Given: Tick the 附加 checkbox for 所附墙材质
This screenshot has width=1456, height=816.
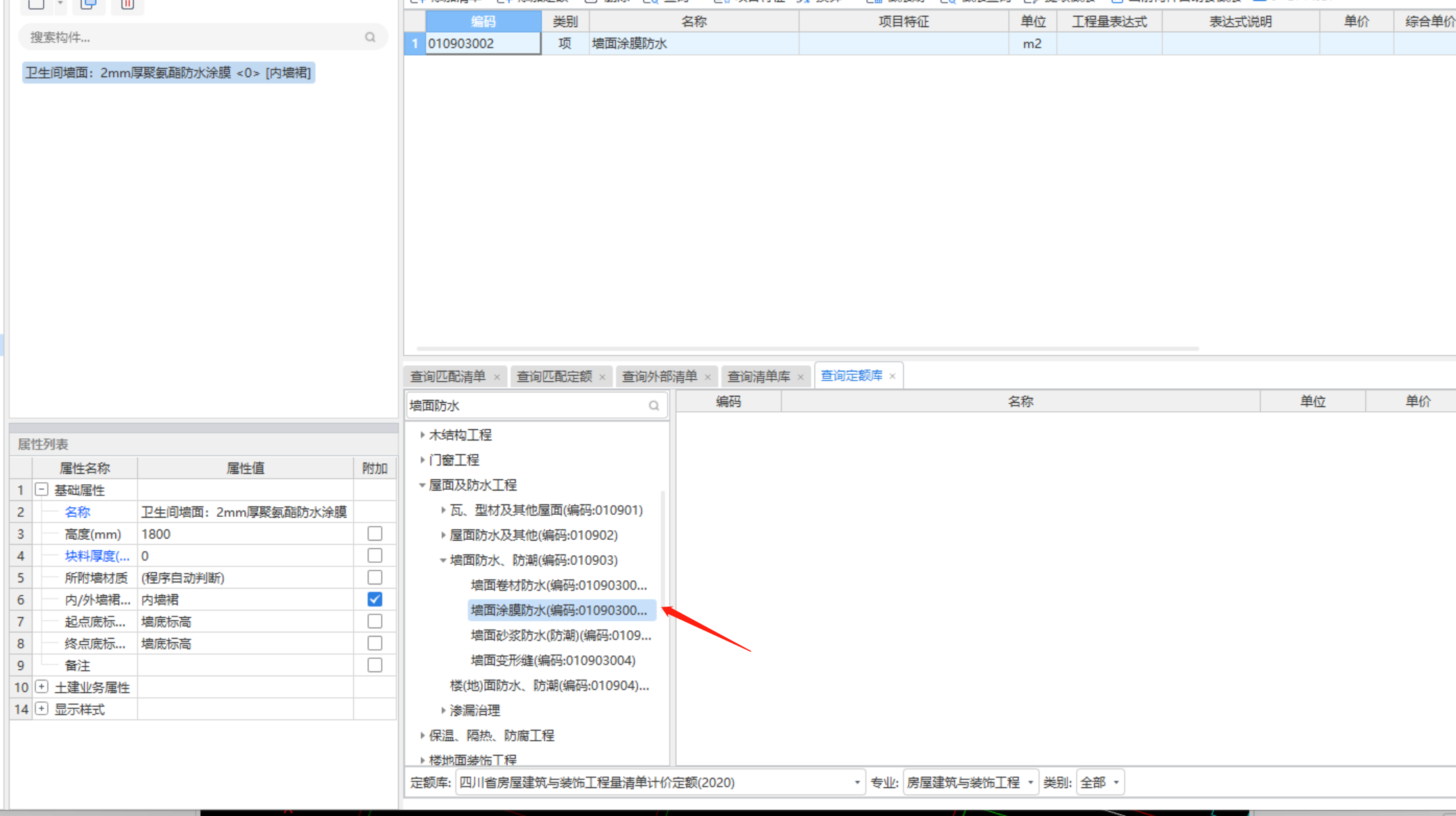Looking at the screenshot, I should (x=375, y=577).
